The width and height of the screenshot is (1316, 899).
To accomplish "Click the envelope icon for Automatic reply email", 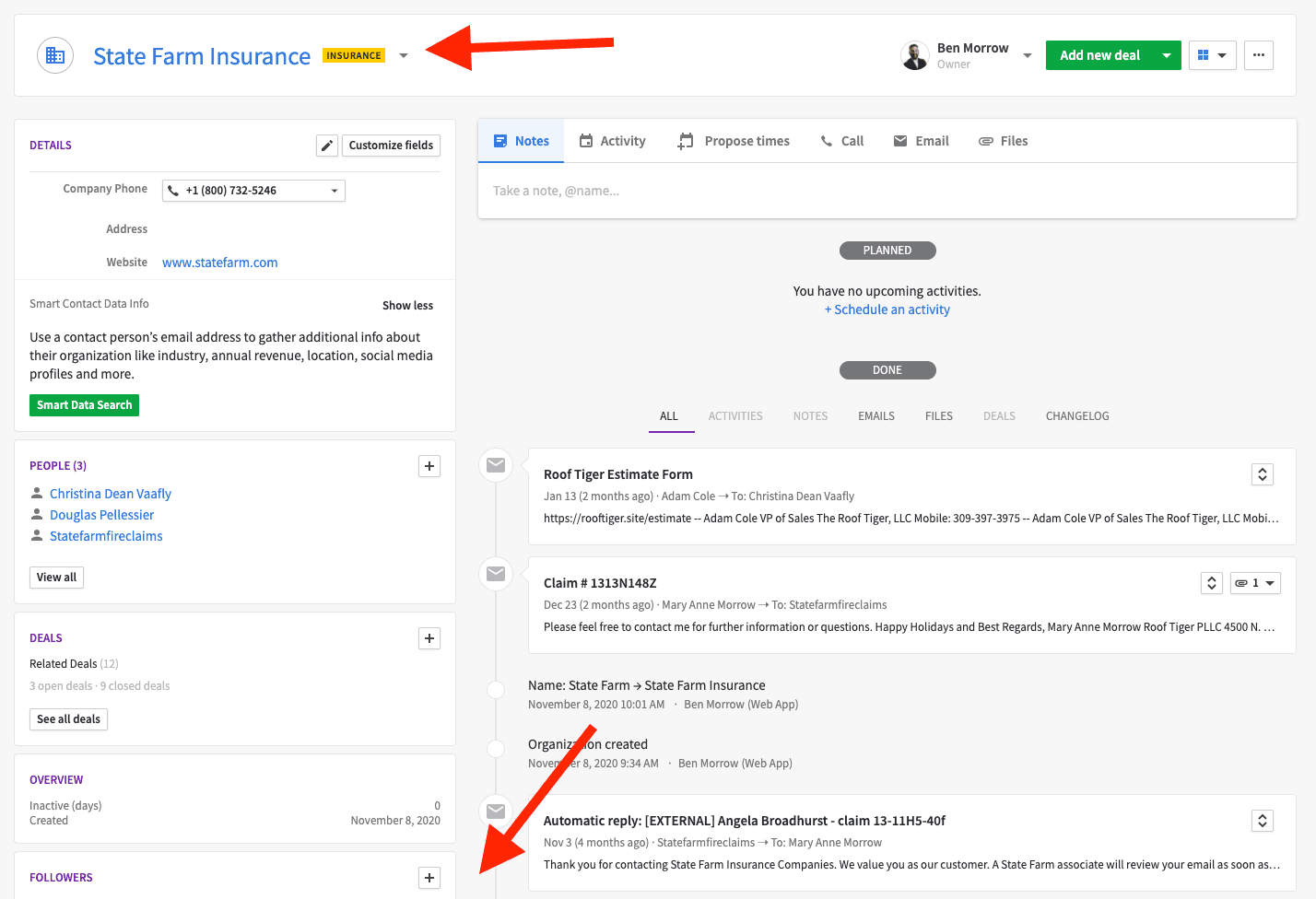I will 496,811.
